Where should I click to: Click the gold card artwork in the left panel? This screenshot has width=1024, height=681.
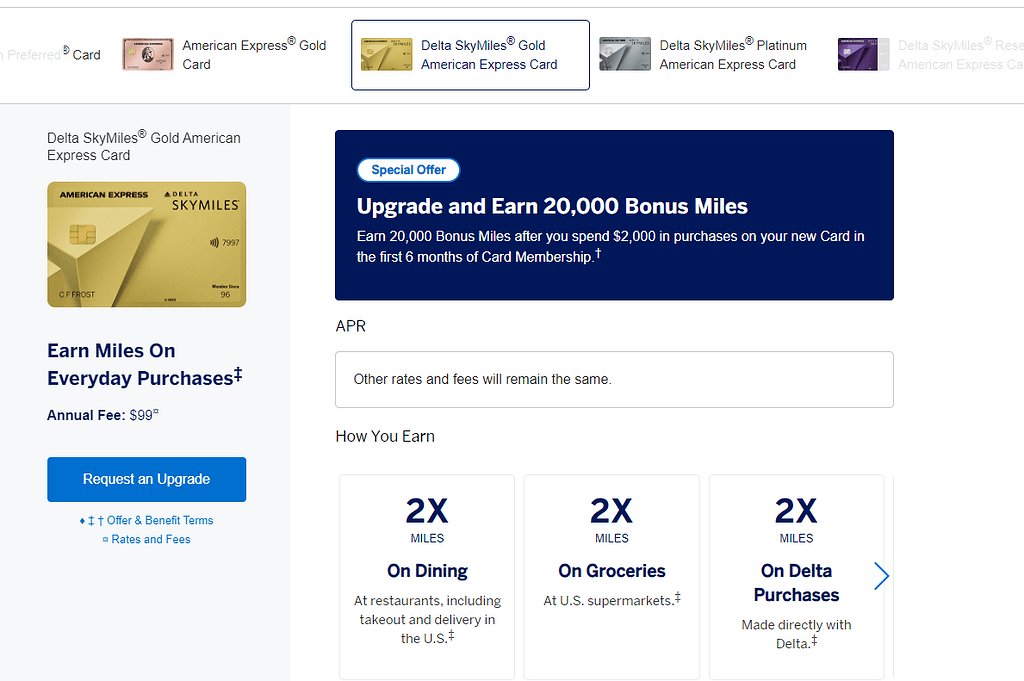coord(146,244)
